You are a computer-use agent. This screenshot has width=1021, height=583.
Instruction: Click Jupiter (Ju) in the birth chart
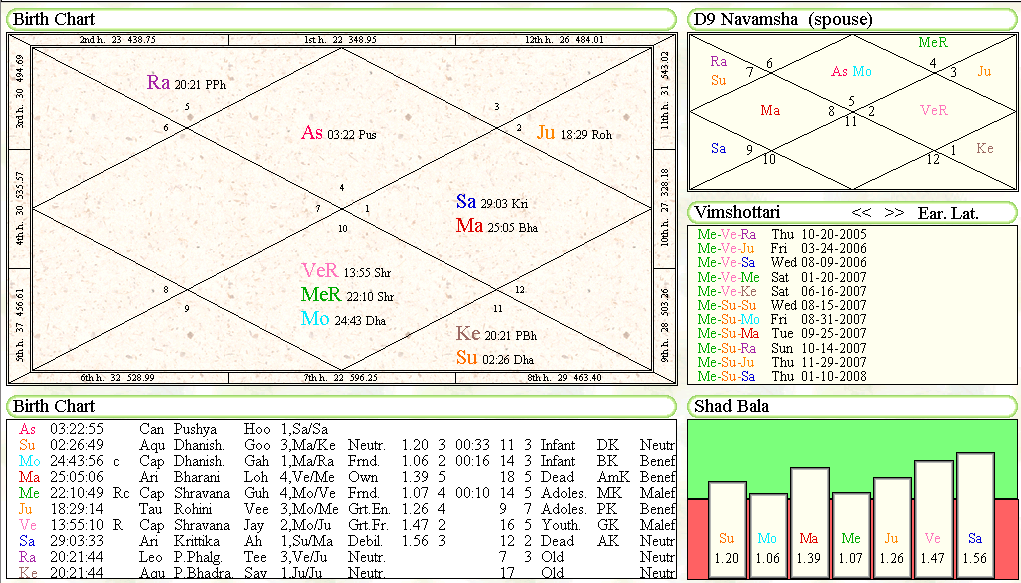point(546,133)
